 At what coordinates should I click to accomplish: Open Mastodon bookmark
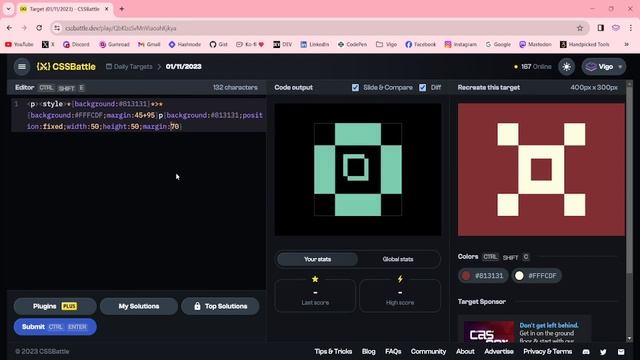click(x=535, y=44)
